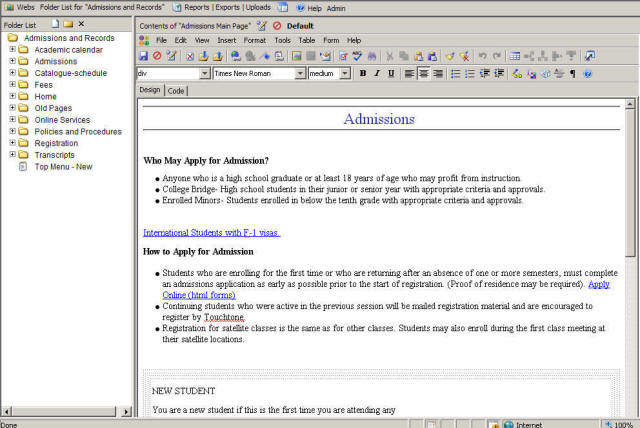Align text right
Viewport: 640px width, 428px height.
438,73
